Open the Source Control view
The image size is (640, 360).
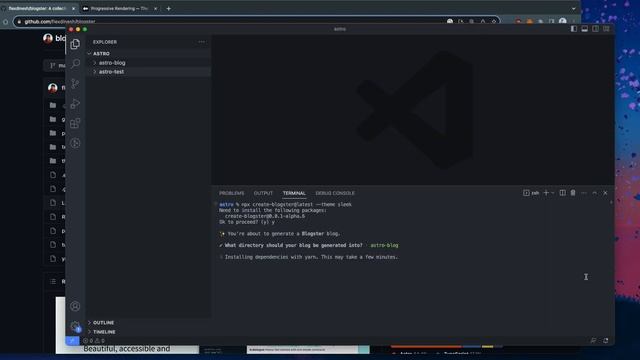[x=75, y=84]
